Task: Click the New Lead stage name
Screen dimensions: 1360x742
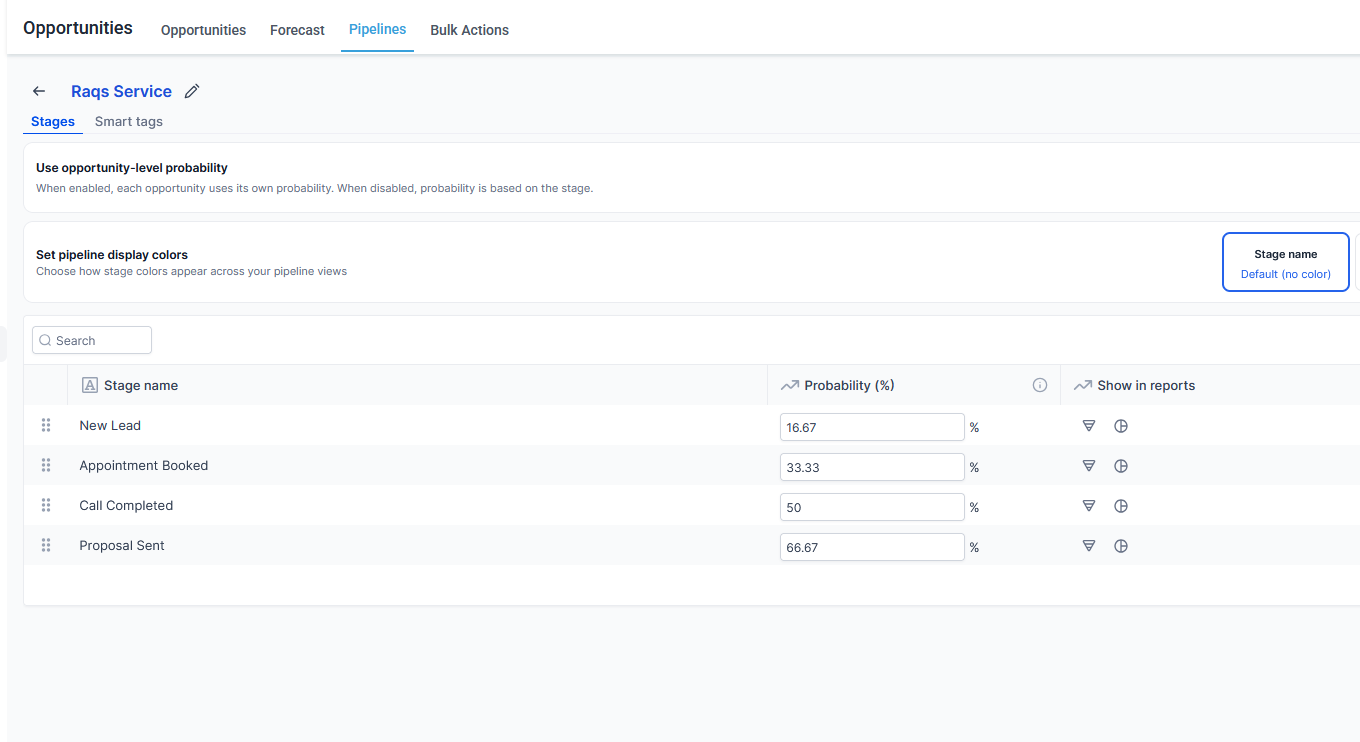Action: (x=110, y=425)
